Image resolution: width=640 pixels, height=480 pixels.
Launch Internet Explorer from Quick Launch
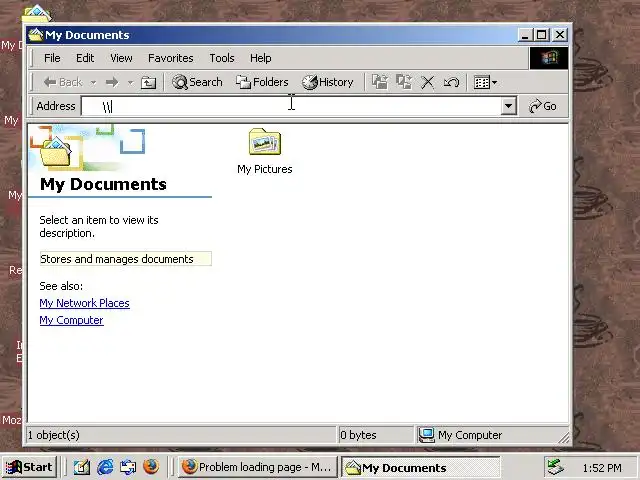(105, 467)
